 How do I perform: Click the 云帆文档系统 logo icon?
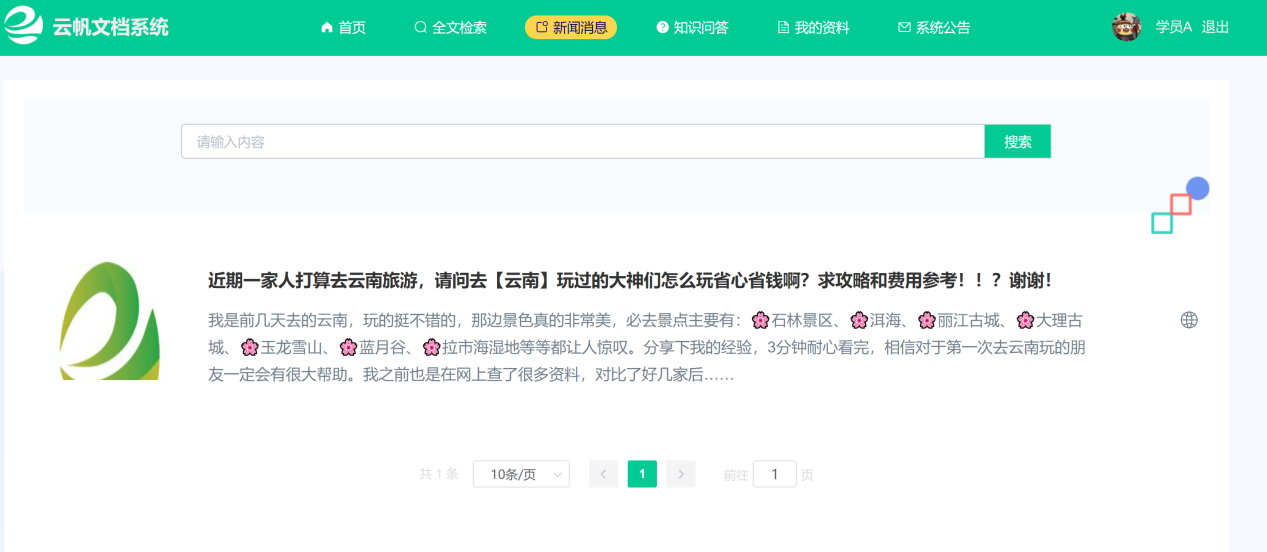[x=23, y=27]
